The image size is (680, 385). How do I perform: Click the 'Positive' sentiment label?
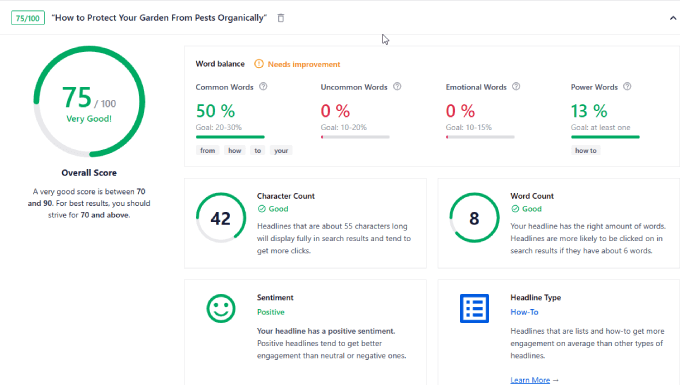(271, 312)
